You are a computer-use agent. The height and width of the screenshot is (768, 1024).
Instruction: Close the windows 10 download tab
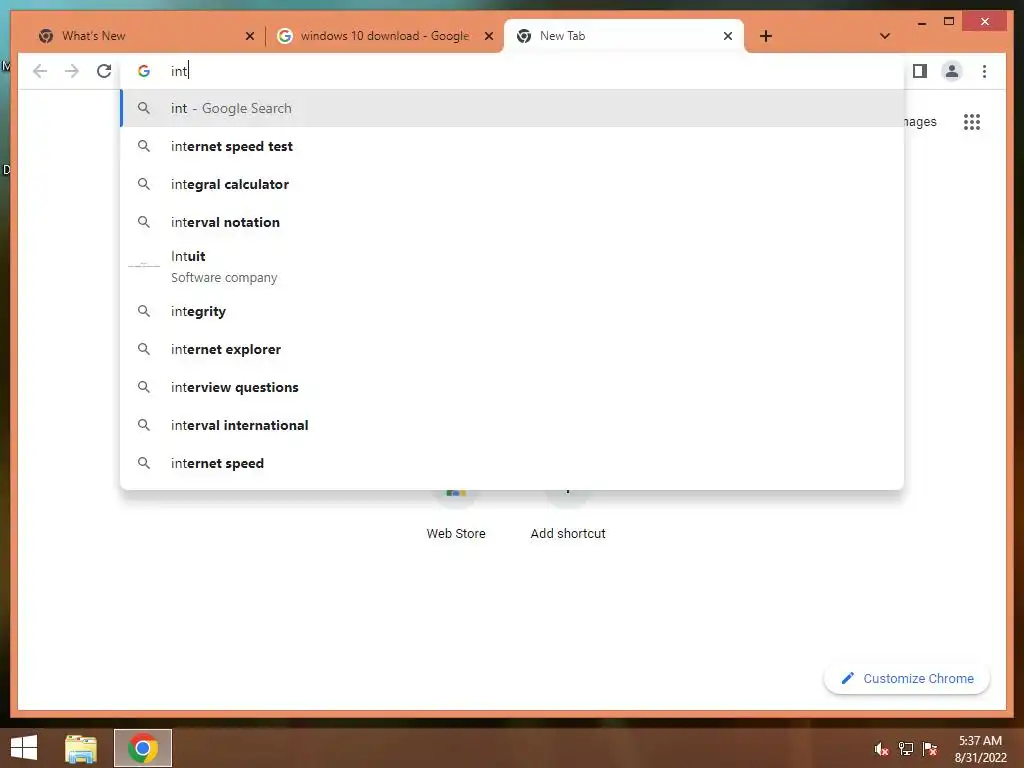point(488,36)
